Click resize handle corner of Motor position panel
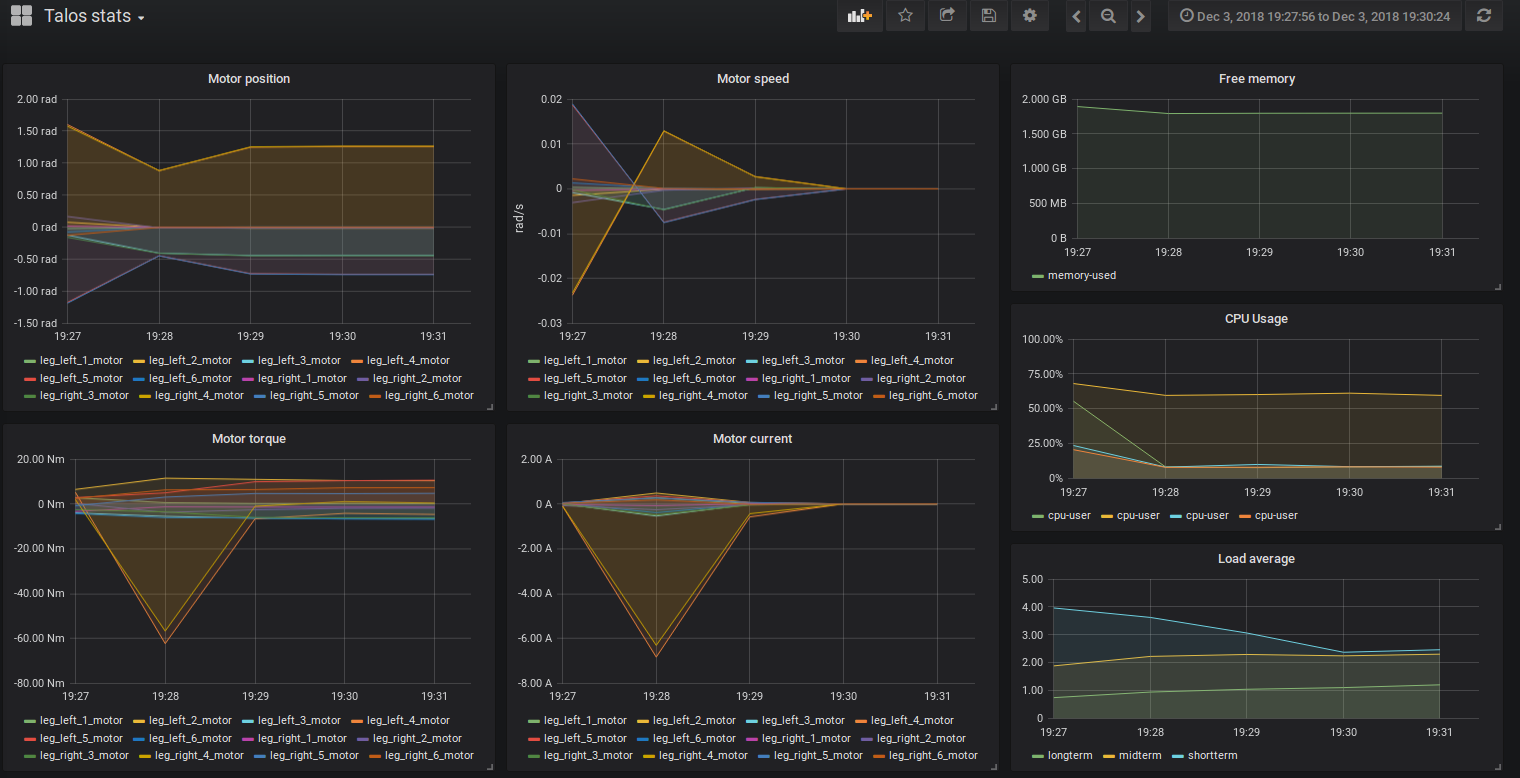Viewport: 1520px width, 778px height. point(490,407)
